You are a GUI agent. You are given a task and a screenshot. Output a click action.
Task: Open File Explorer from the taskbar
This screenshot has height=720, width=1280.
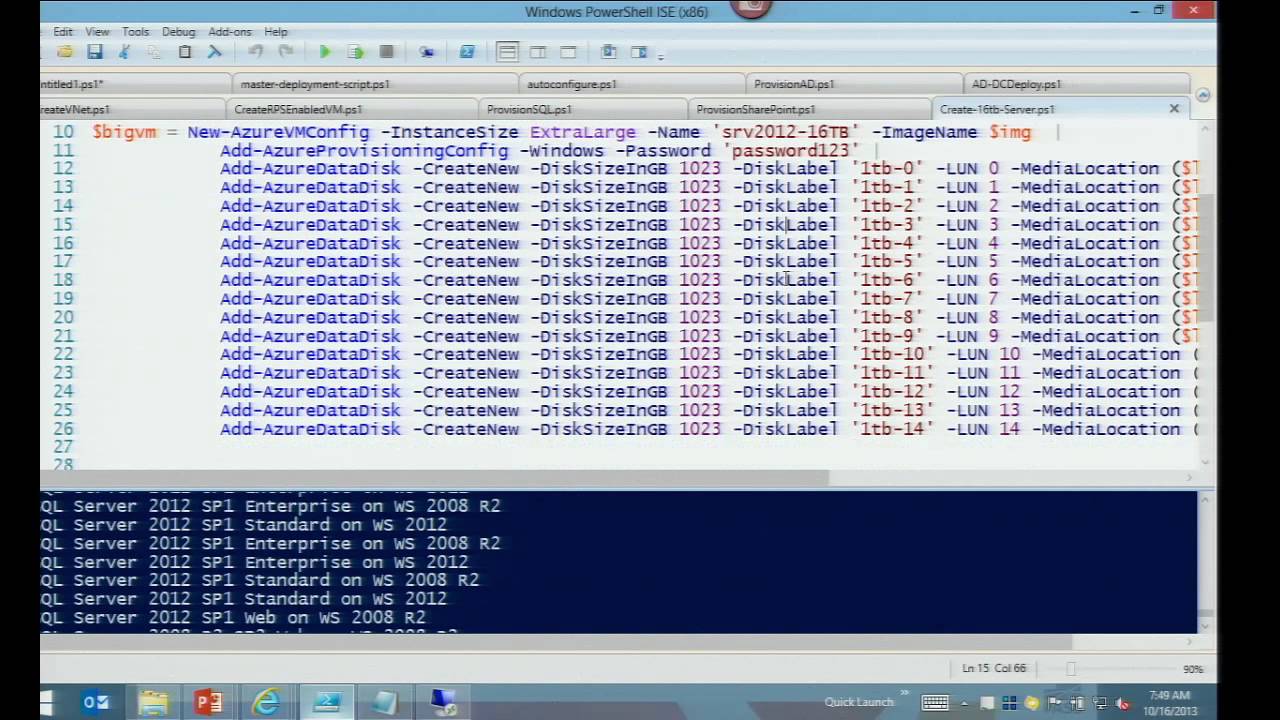tap(153, 703)
